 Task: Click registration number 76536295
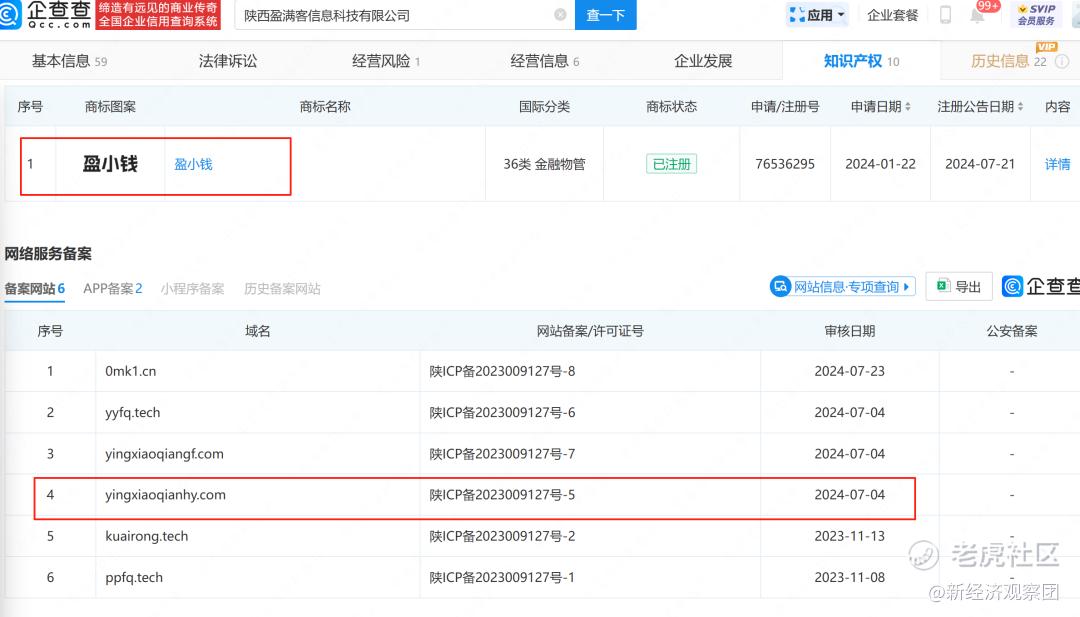[x=785, y=164]
